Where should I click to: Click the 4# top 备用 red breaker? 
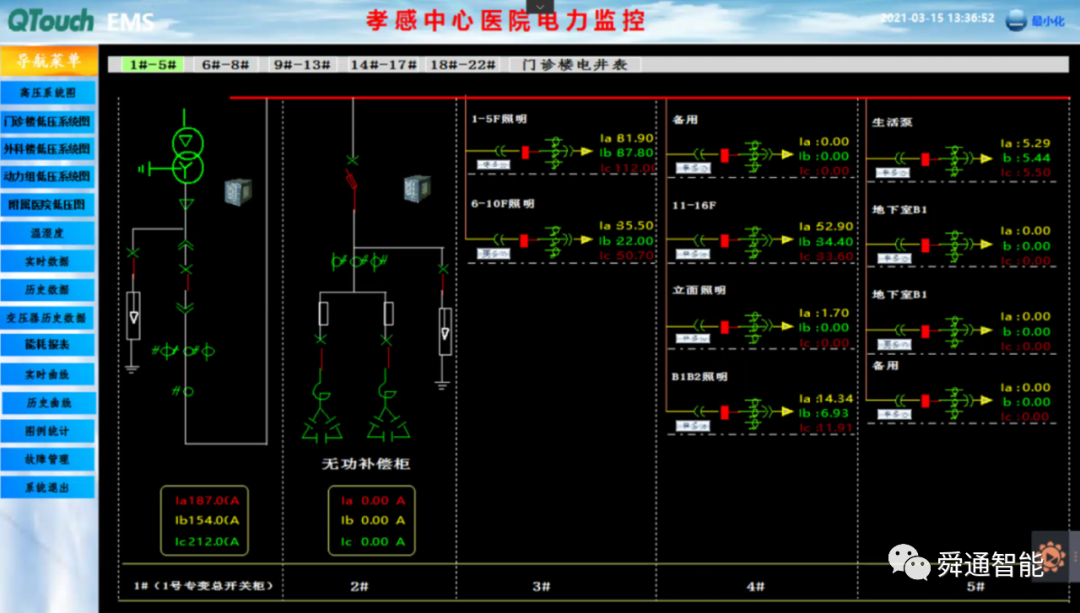click(725, 156)
